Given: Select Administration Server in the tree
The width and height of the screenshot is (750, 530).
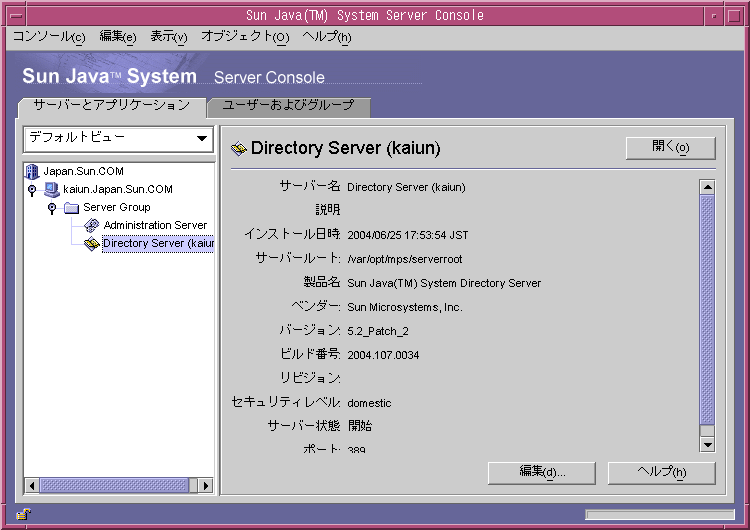Looking at the screenshot, I should [155, 225].
